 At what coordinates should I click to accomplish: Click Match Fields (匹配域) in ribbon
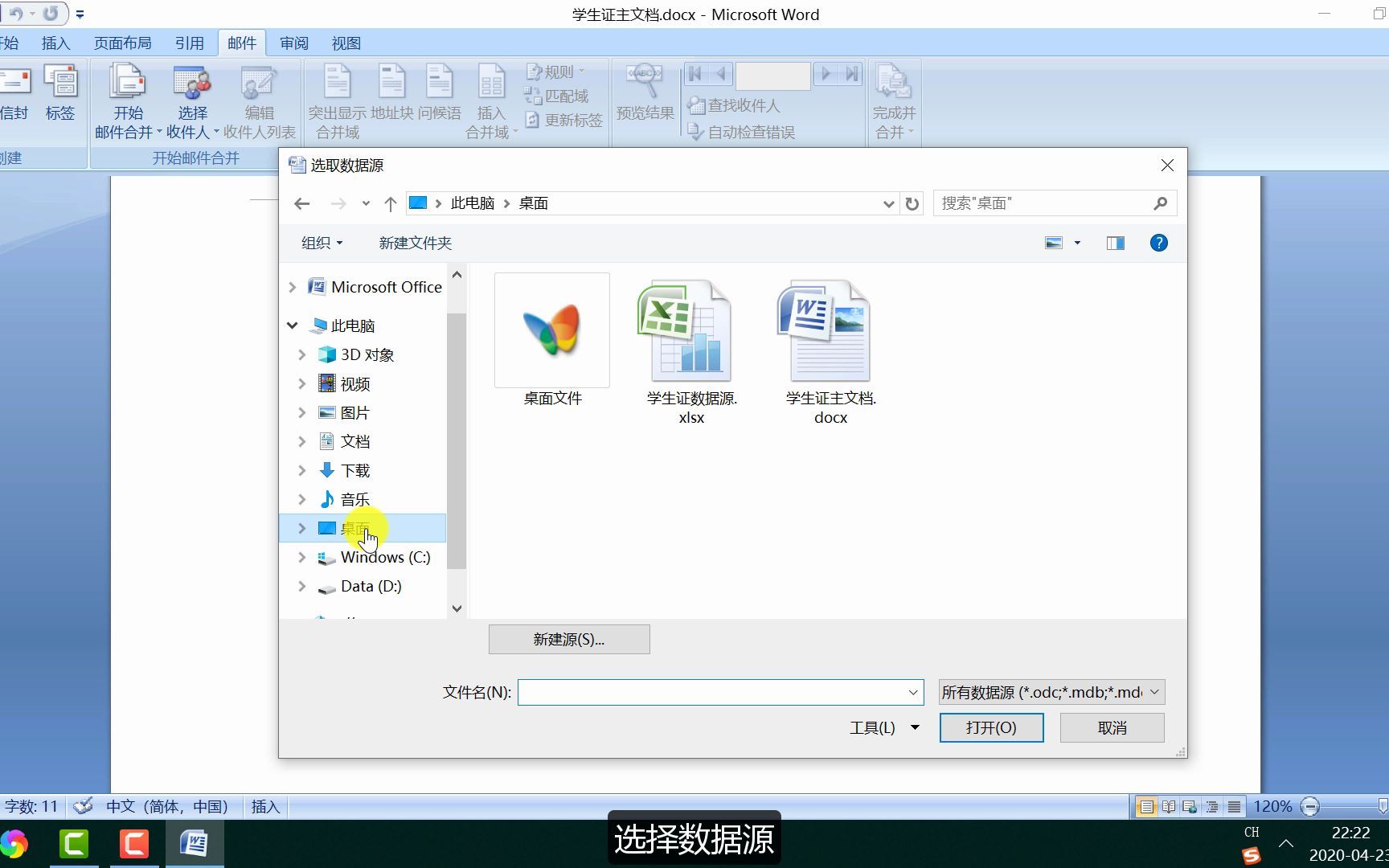[x=556, y=96]
